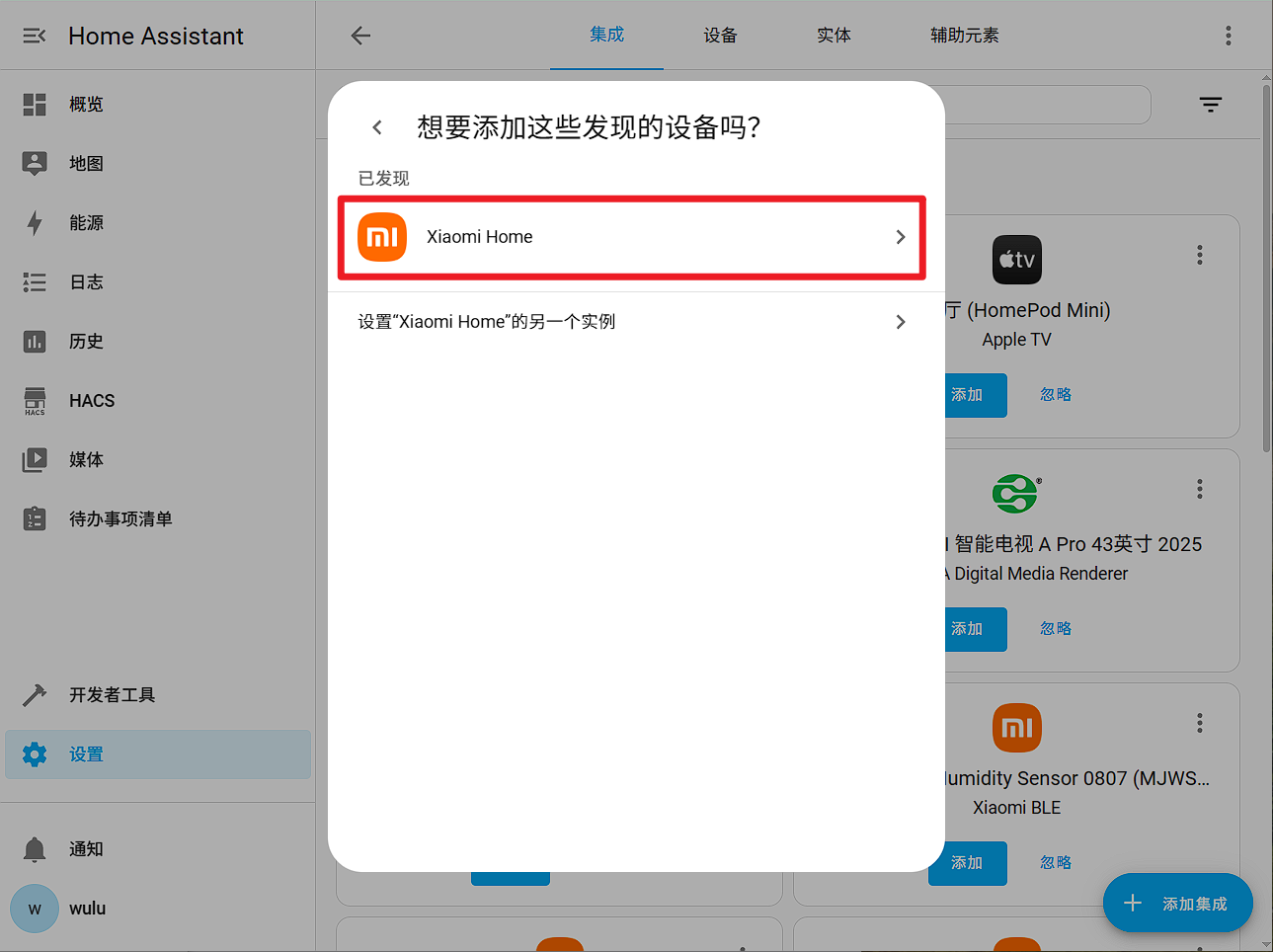Click the Xiaomi BLE label
This screenshot has height=952, width=1273.
(1016, 808)
